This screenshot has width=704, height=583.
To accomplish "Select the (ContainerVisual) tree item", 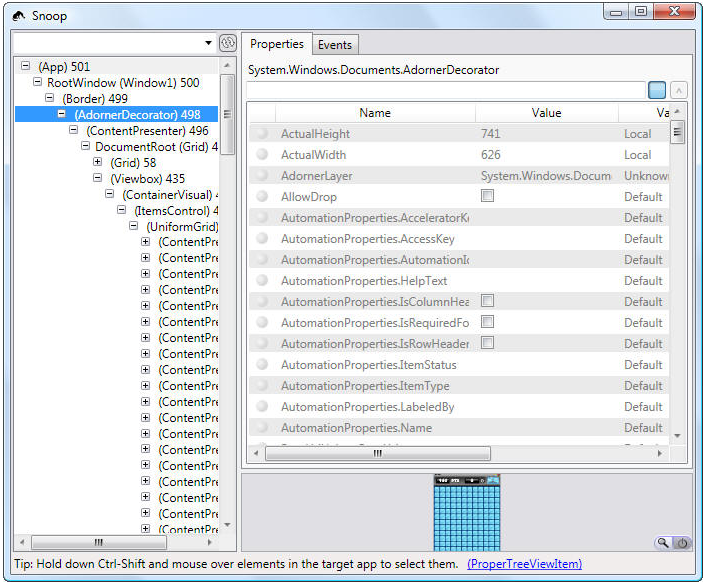I will [170, 194].
